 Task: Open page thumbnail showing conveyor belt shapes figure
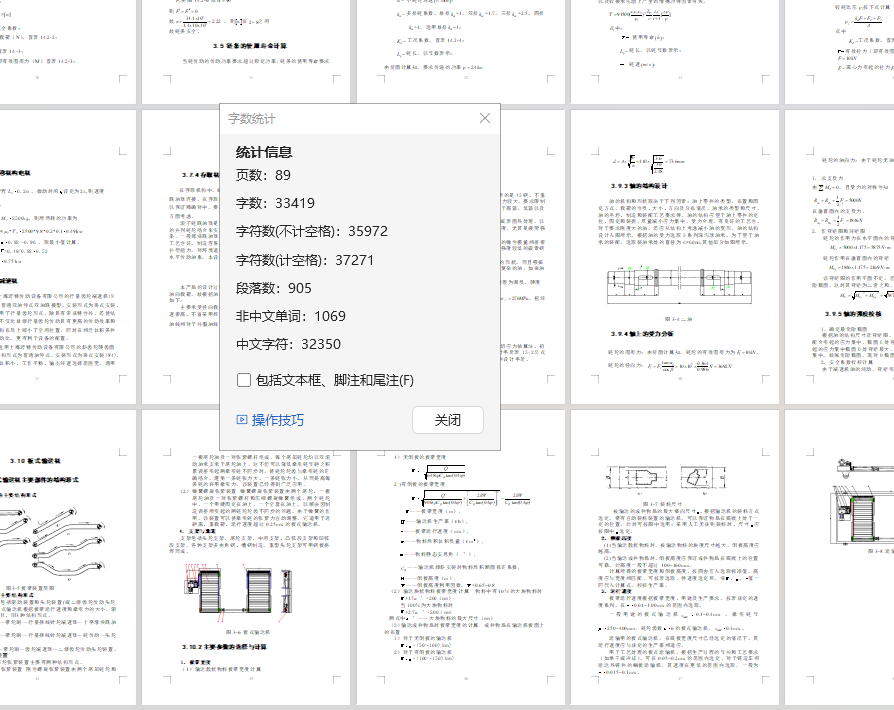[68, 557]
